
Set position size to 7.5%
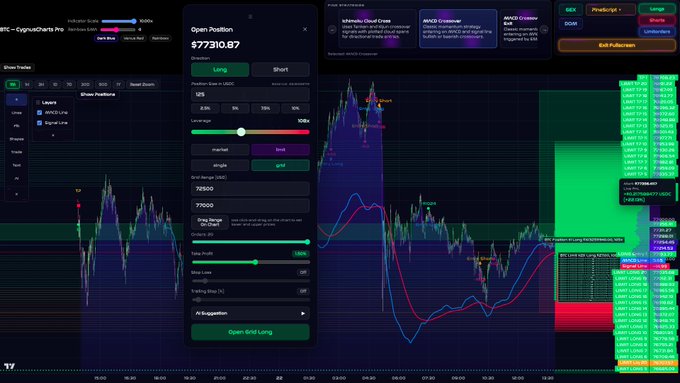(x=265, y=108)
